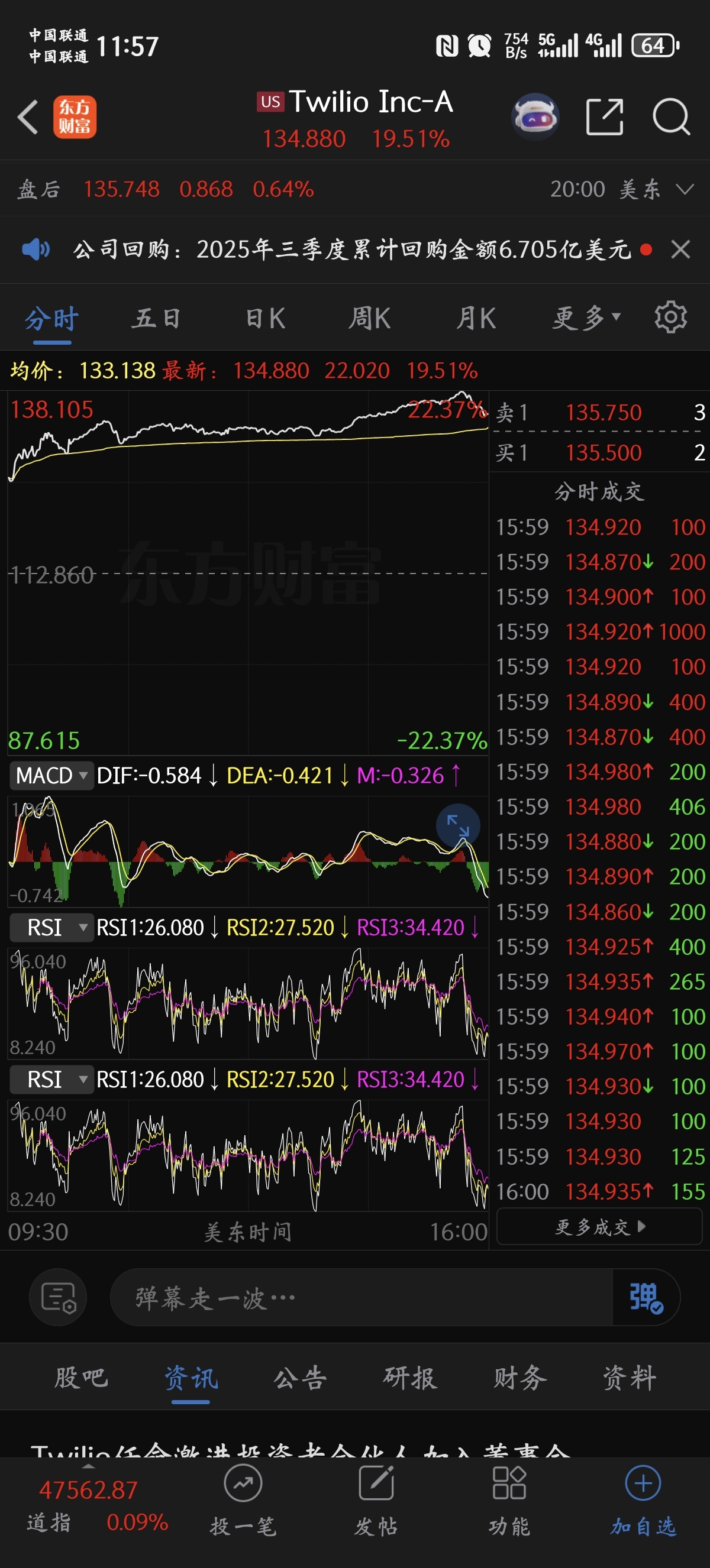Tap the 134.935 265-share trade row

pyautogui.click(x=600, y=981)
